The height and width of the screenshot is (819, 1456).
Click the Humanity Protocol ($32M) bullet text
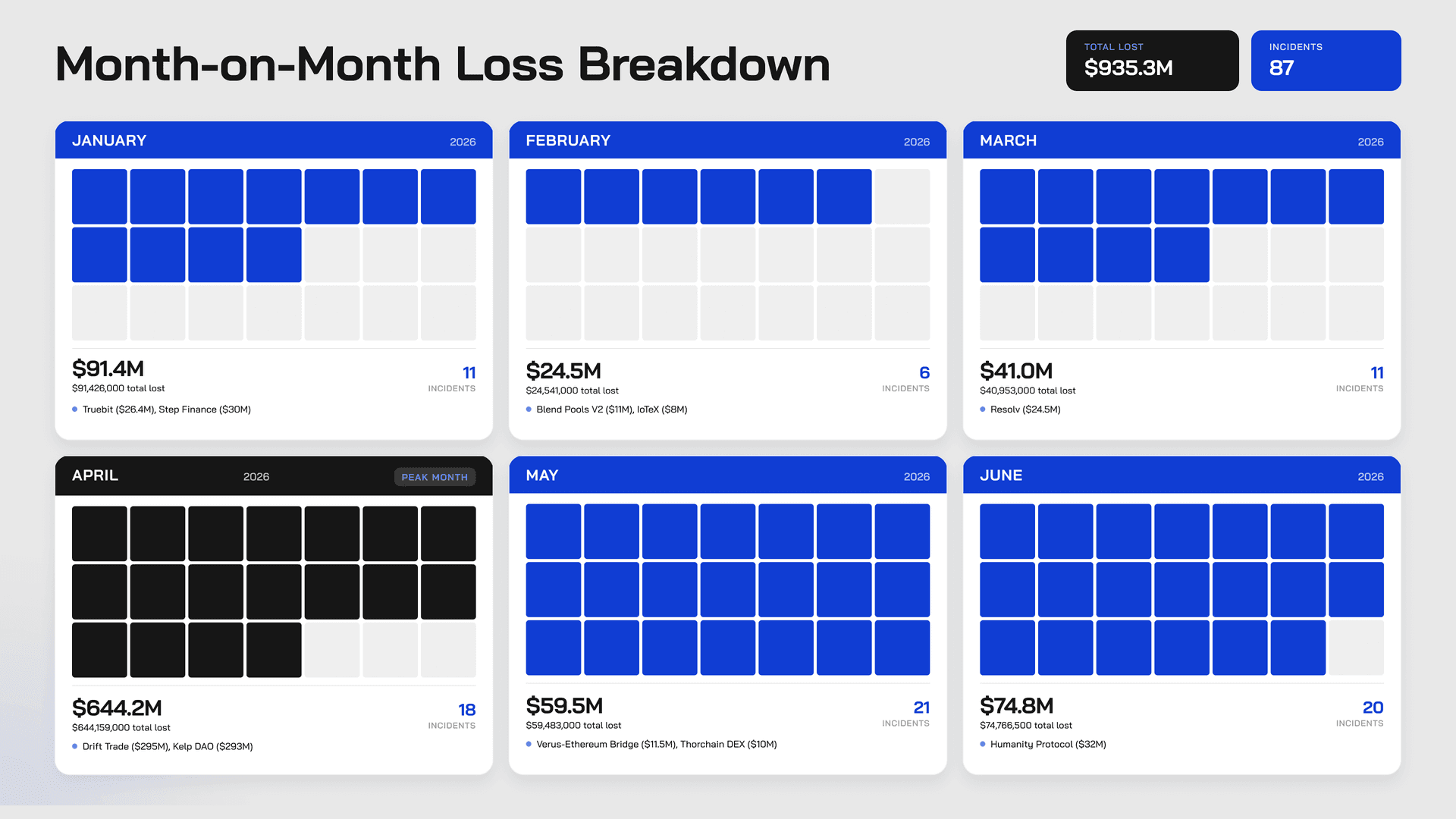[1048, 744]
